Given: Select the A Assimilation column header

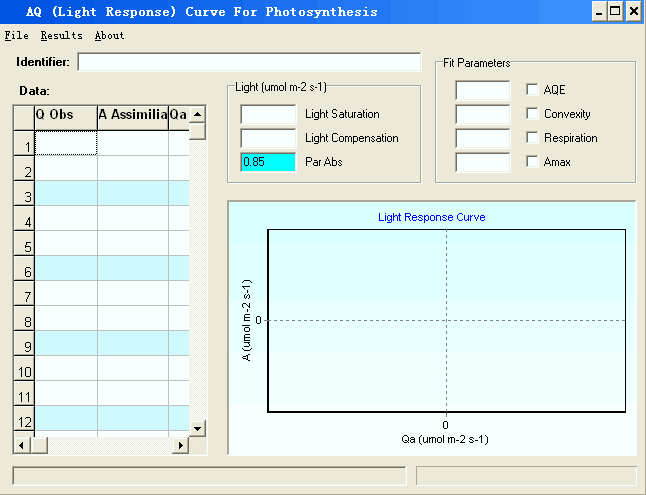Looking at the screenshot, I should [132, 116].
